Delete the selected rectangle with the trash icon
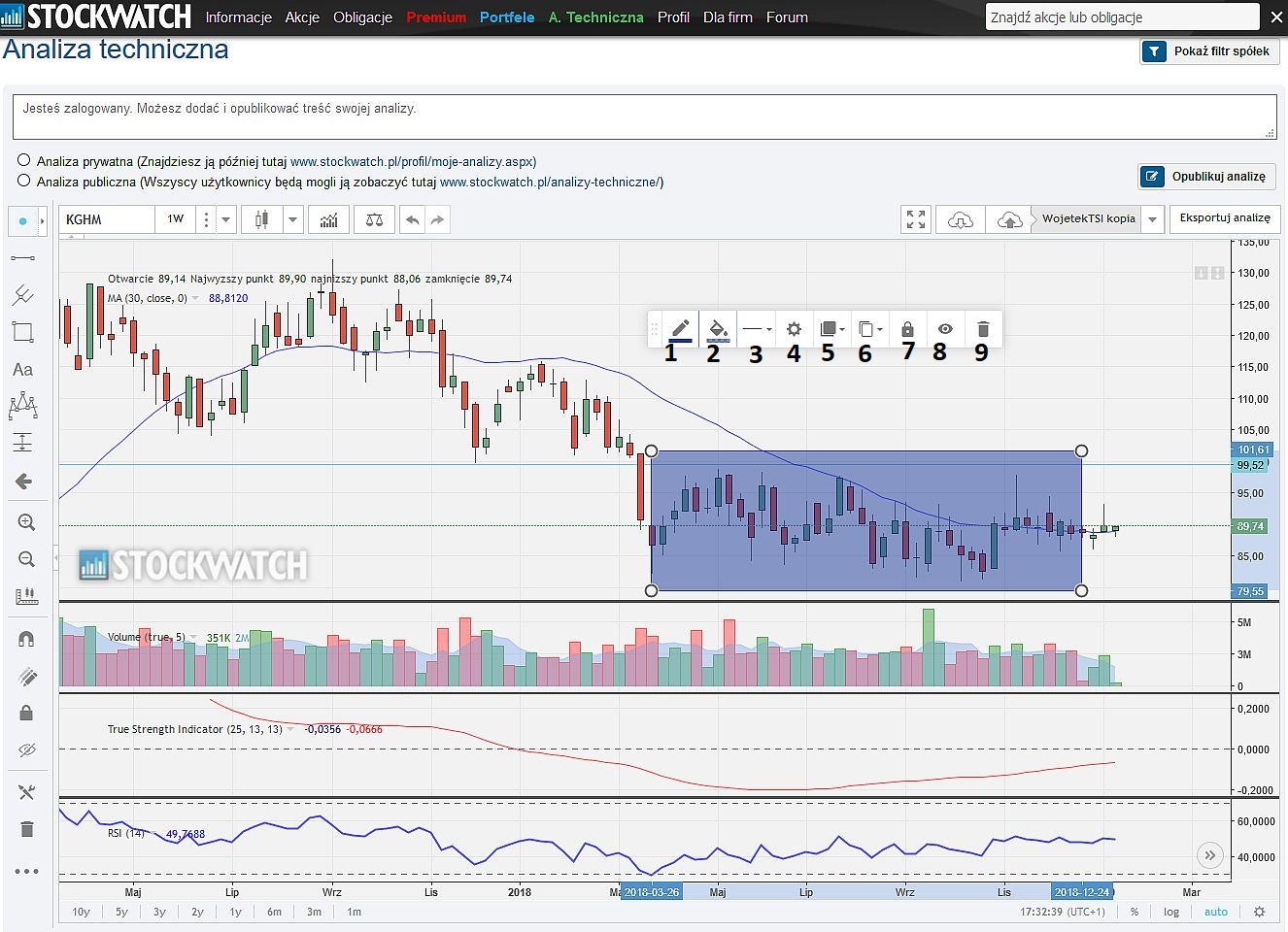The width and height of the screenshot is (1288, 932). click(x=983, y=329)
